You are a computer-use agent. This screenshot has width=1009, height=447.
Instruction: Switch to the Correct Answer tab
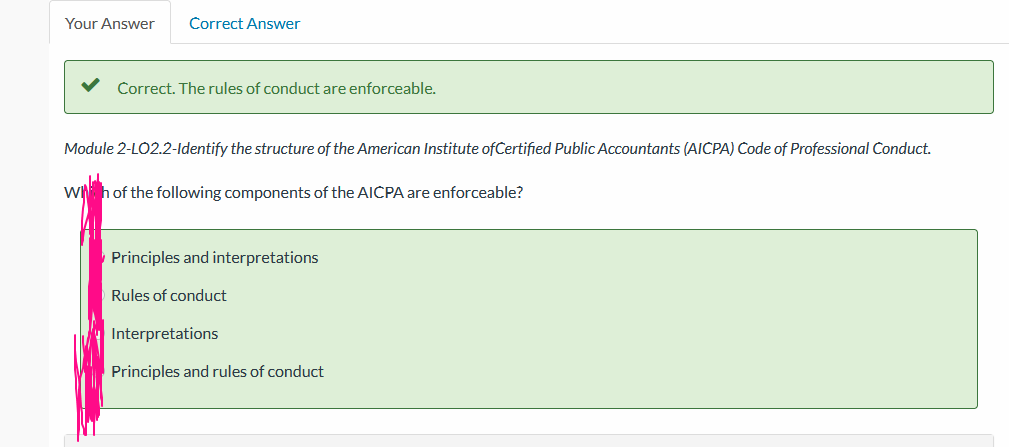[x=245, y=24]
